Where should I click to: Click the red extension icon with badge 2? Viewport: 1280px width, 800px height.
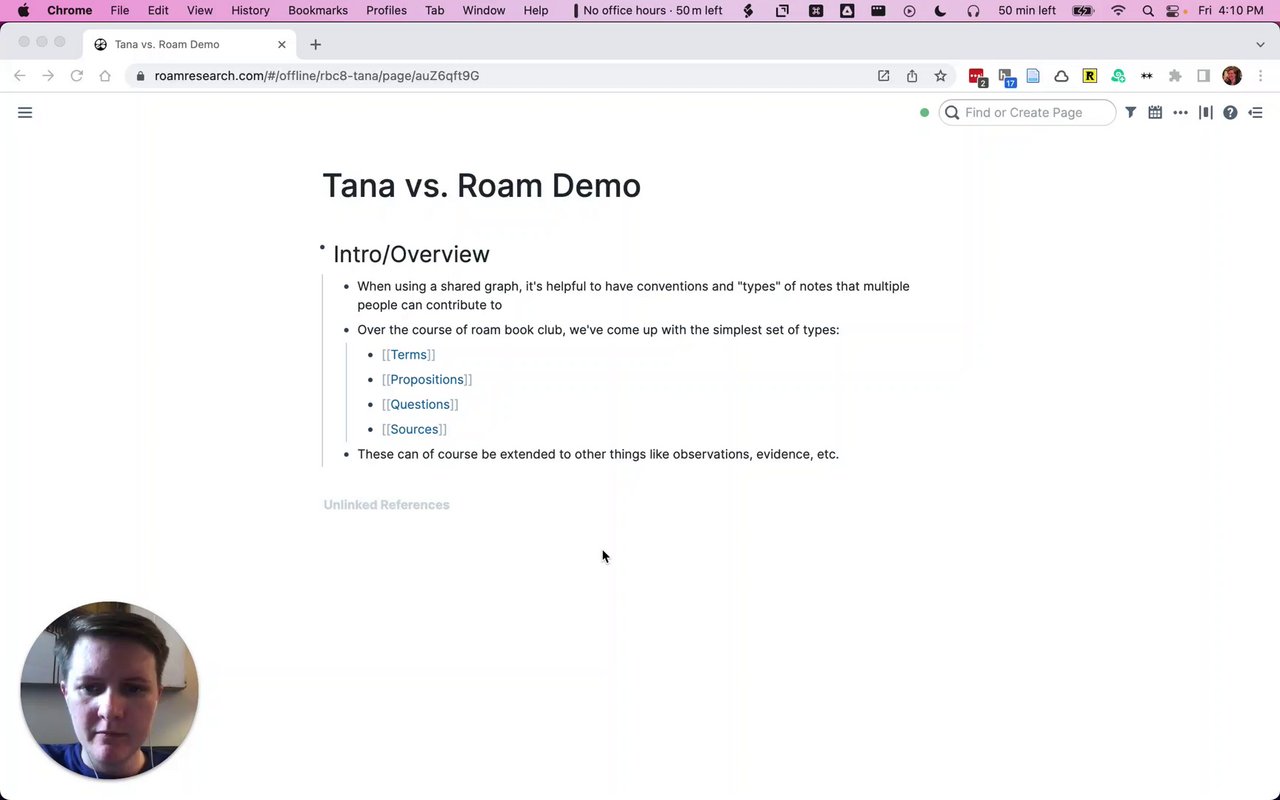point(977,76)
